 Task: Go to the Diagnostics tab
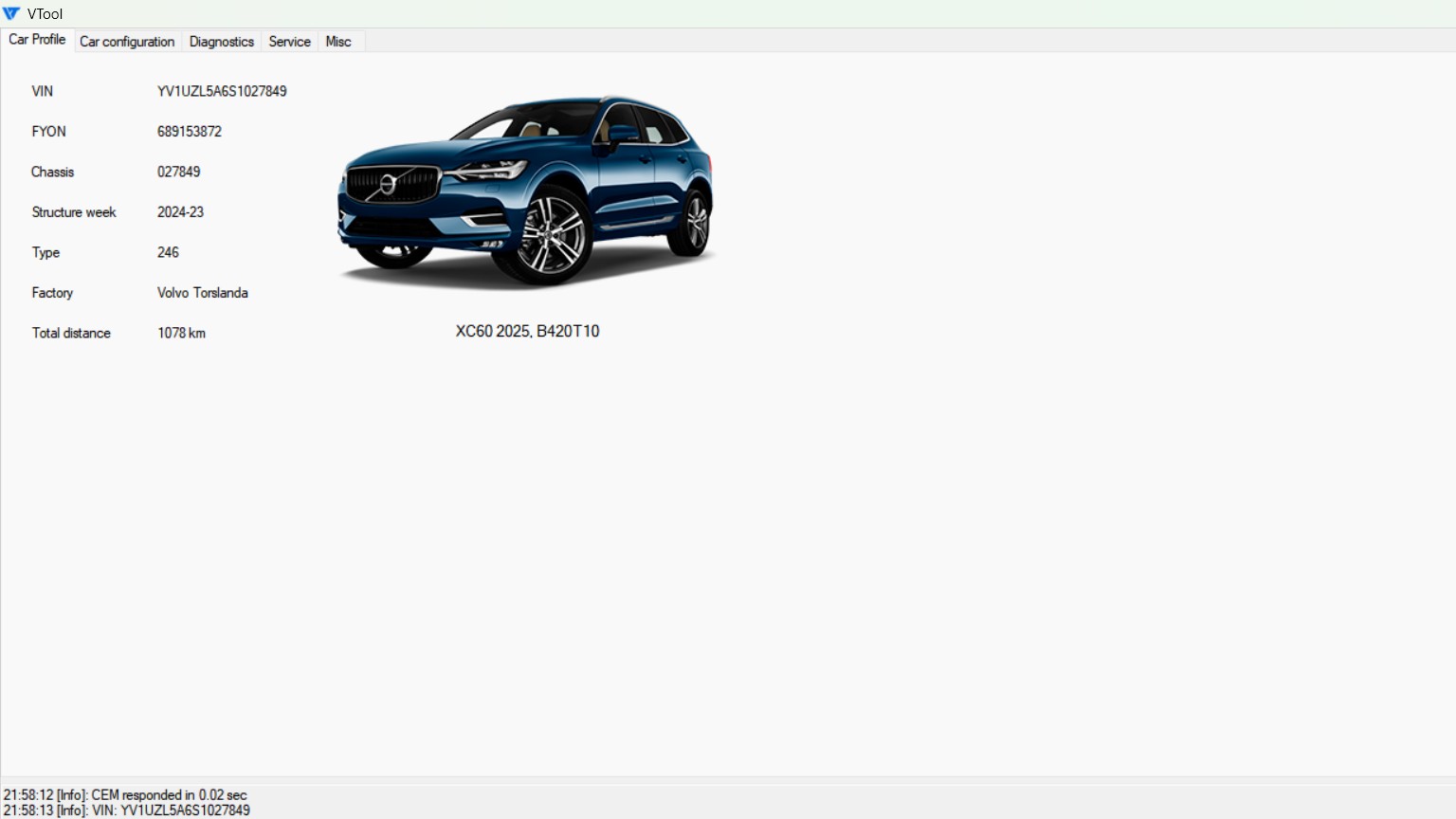click(x=221, y=42)
